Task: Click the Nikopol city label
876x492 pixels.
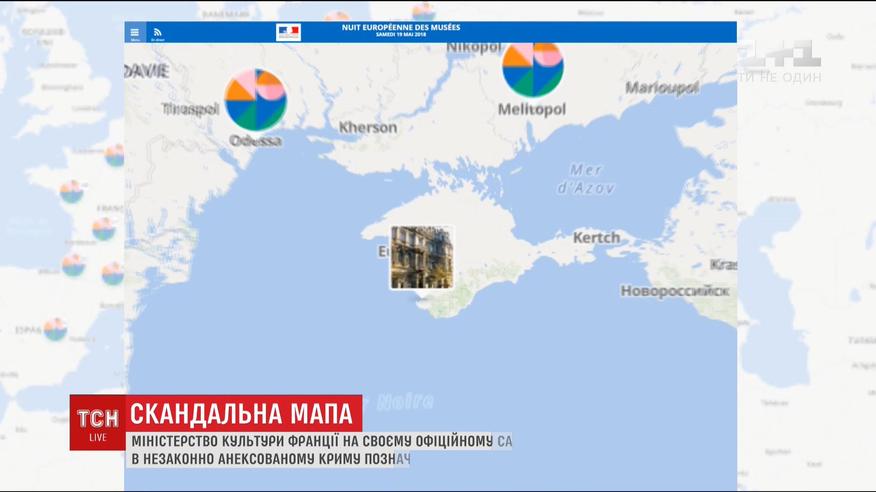Action: click(473, 47)
